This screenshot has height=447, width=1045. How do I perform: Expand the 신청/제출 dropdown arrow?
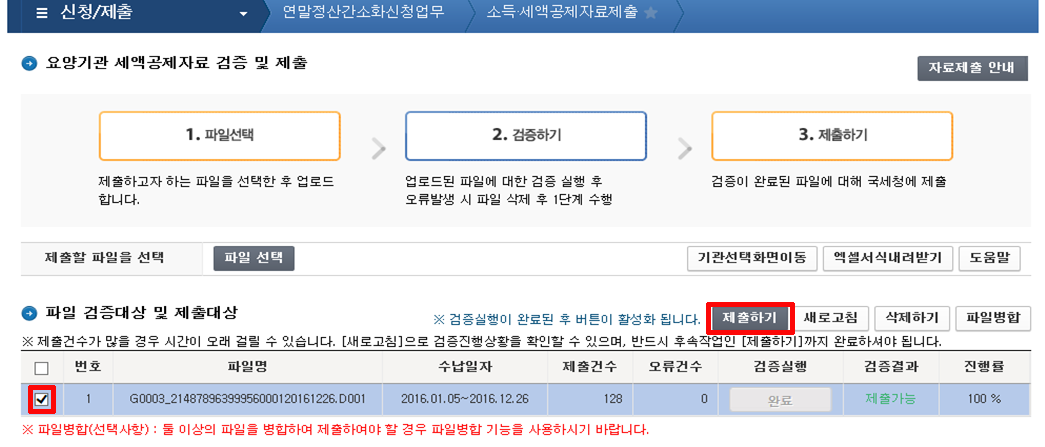pos(243,15)
